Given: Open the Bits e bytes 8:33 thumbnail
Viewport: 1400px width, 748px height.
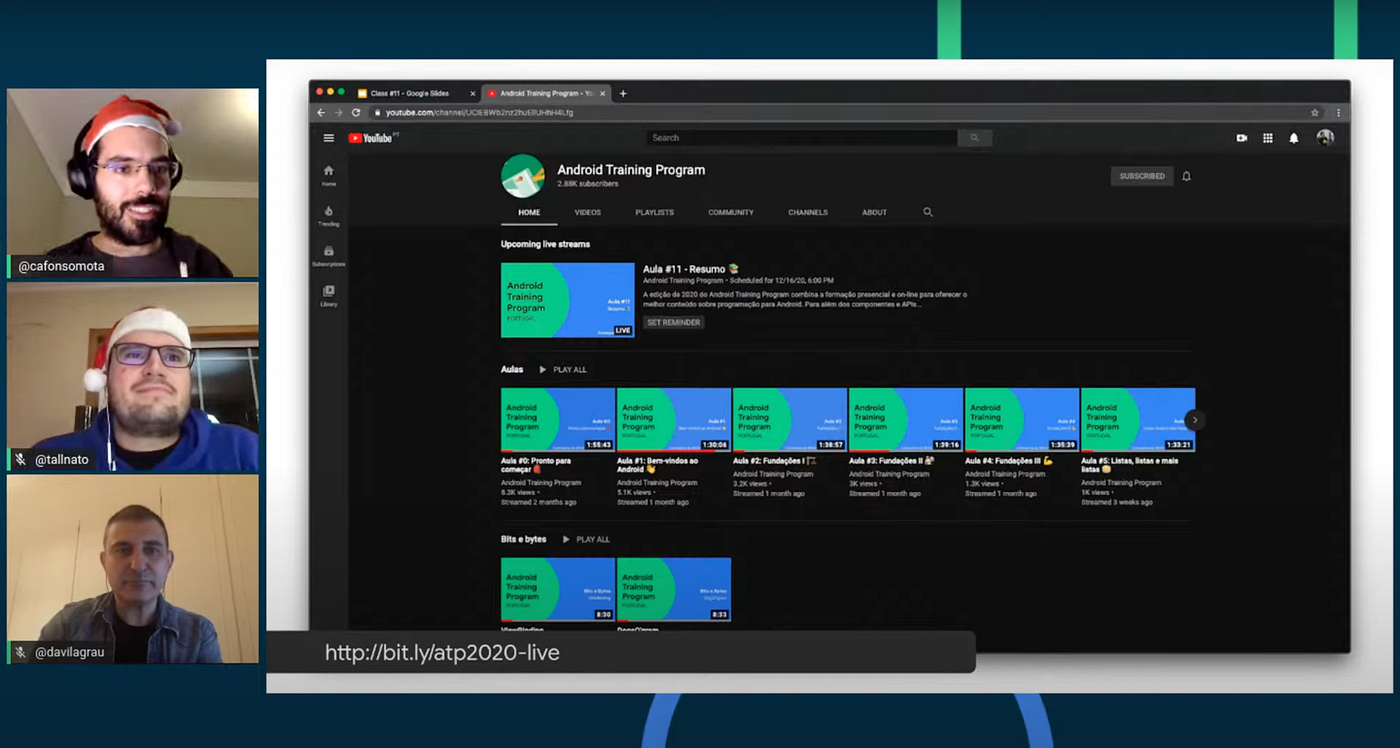Looking at the screenshot, I should (674, 589).
